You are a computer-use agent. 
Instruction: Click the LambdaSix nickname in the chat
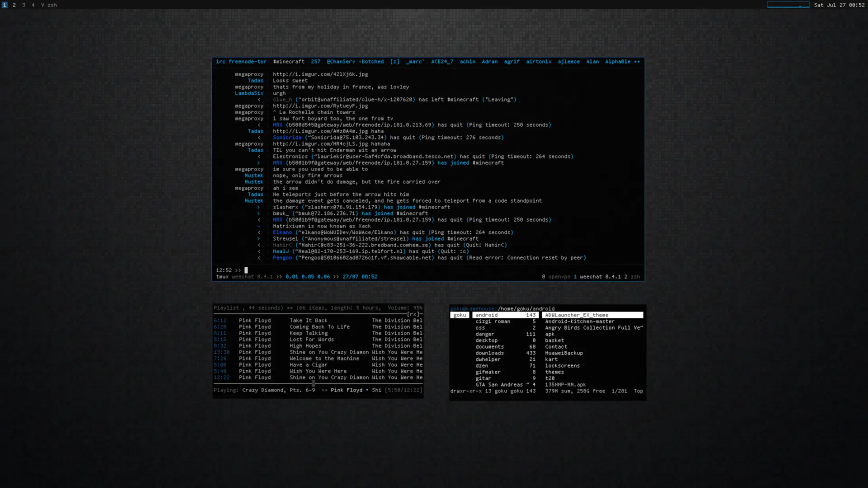249,93
